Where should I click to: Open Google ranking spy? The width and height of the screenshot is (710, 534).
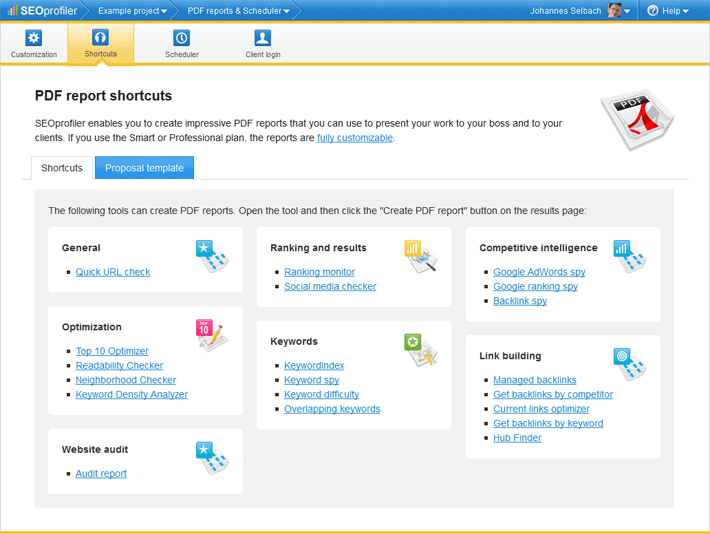(536, 286)
